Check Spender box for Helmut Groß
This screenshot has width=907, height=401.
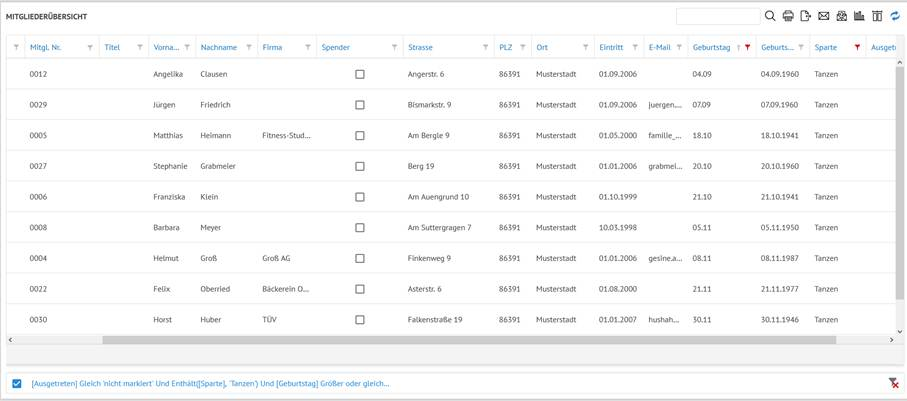(360, 258)
